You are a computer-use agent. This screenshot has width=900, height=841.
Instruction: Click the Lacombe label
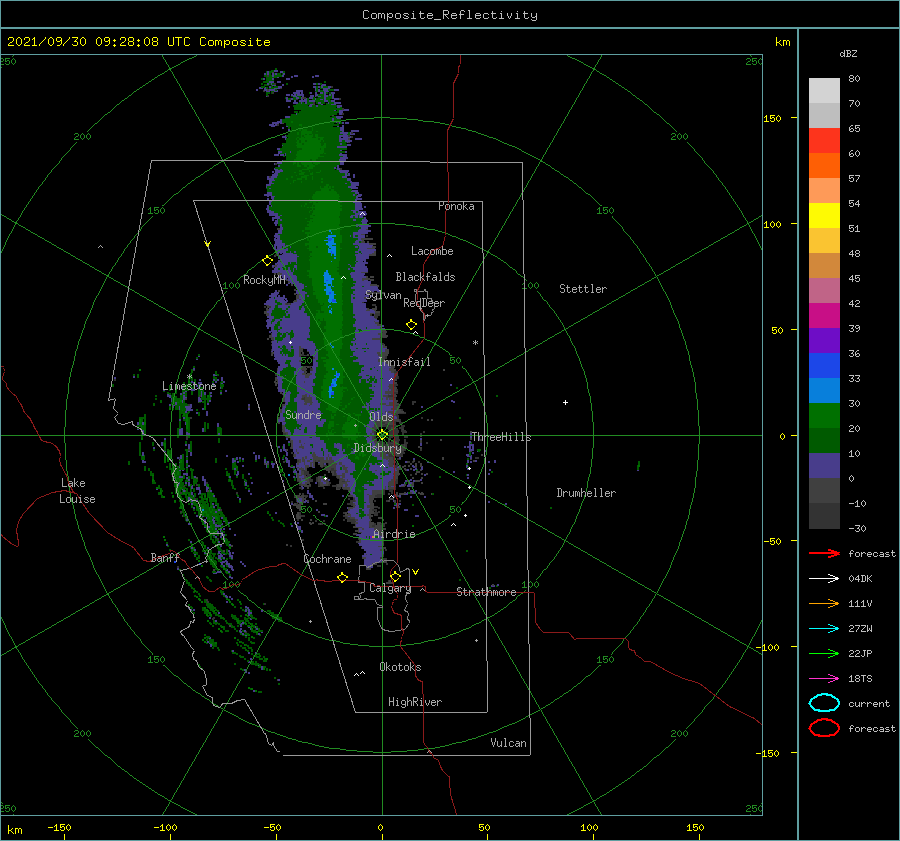pos(432,251)
